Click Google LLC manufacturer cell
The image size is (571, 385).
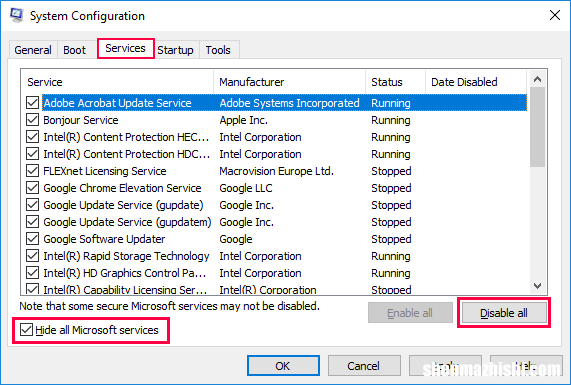pyautogui.click(x=246, y=188)
